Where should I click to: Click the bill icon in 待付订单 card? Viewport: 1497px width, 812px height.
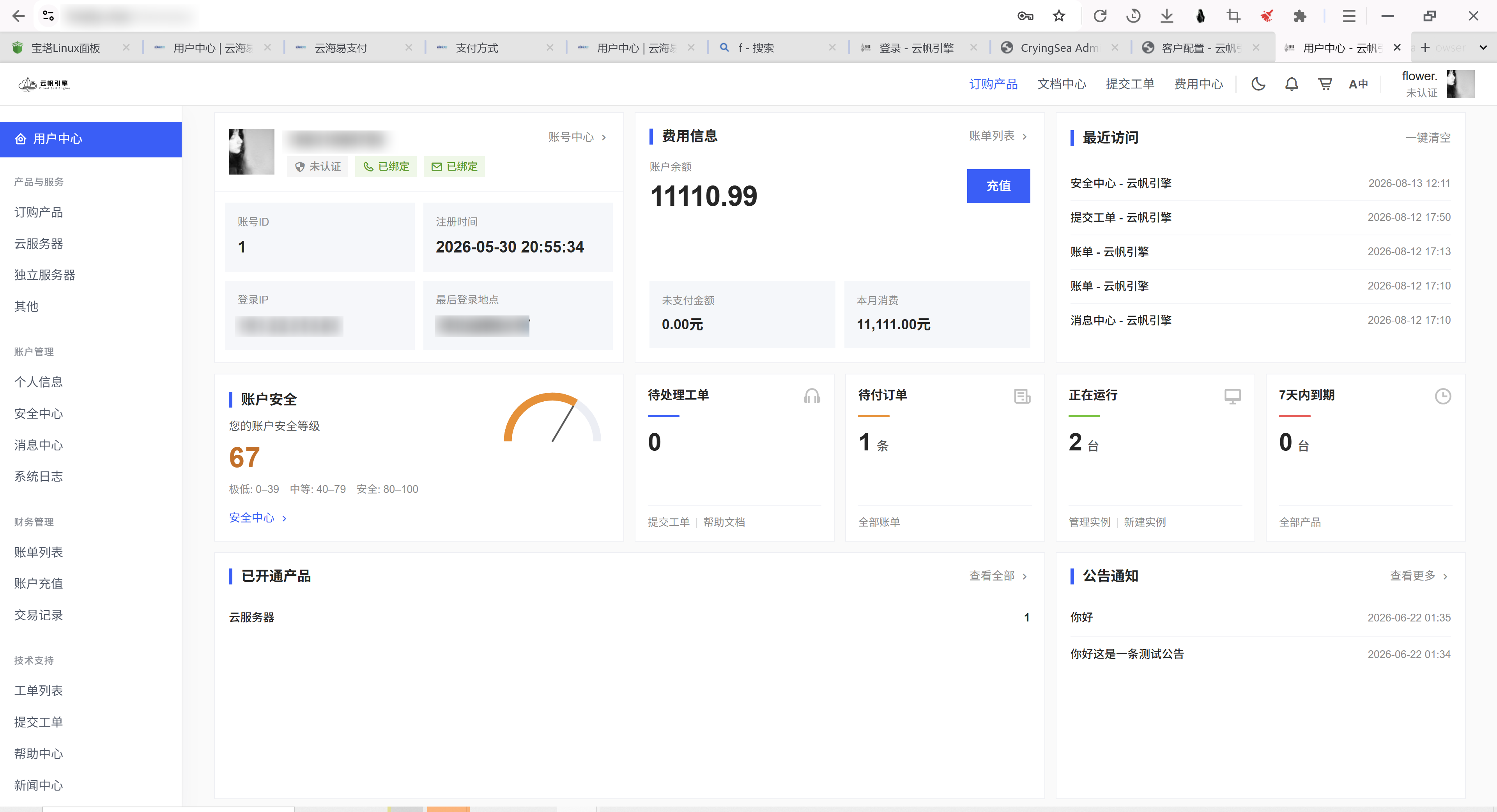[x=1022, y=396]
